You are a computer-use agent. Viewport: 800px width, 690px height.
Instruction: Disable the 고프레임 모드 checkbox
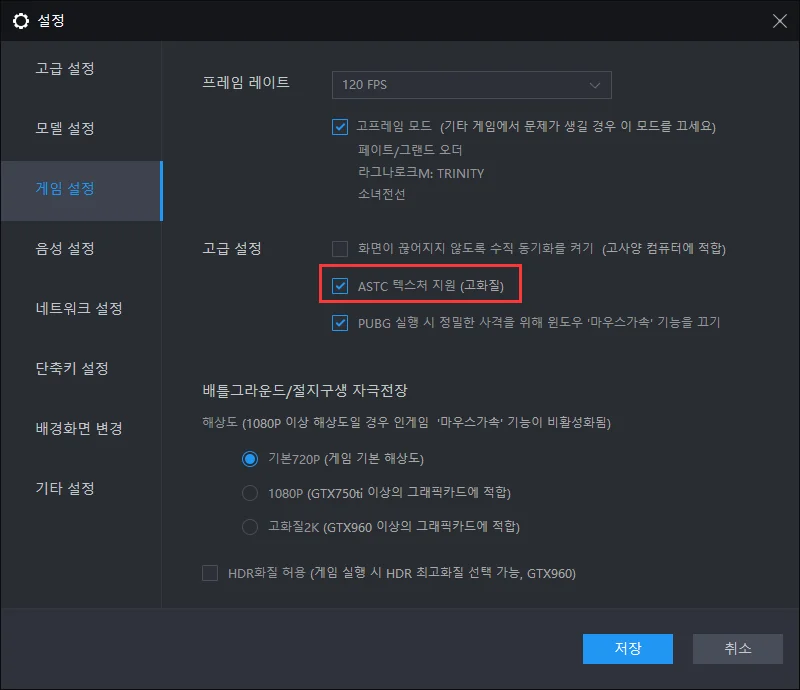[x=340, y=127]
